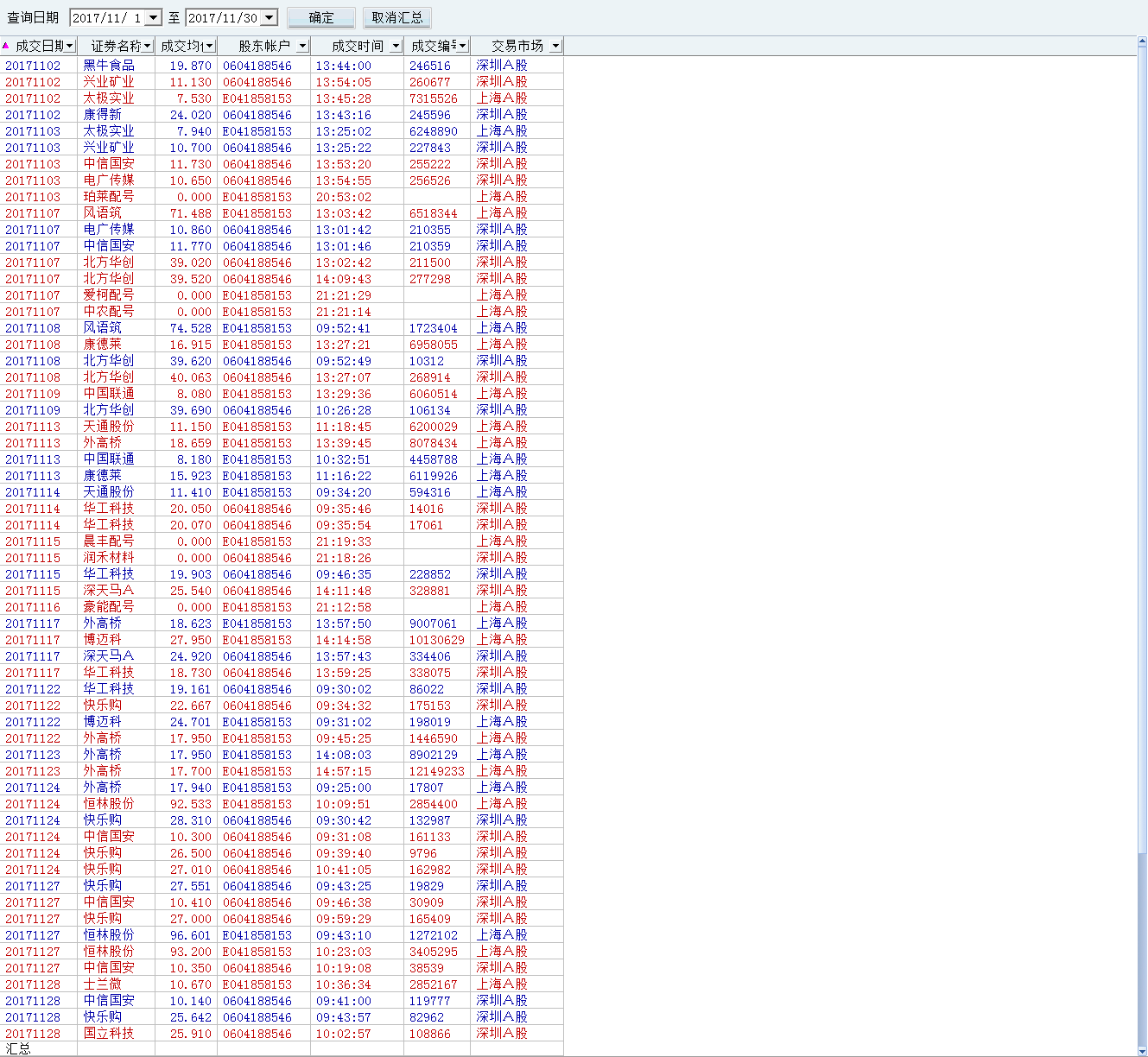Click trade time 14:57:15
This screenshot has width=1148, height=1057.
pyautogui.click(x=343, y=771)
